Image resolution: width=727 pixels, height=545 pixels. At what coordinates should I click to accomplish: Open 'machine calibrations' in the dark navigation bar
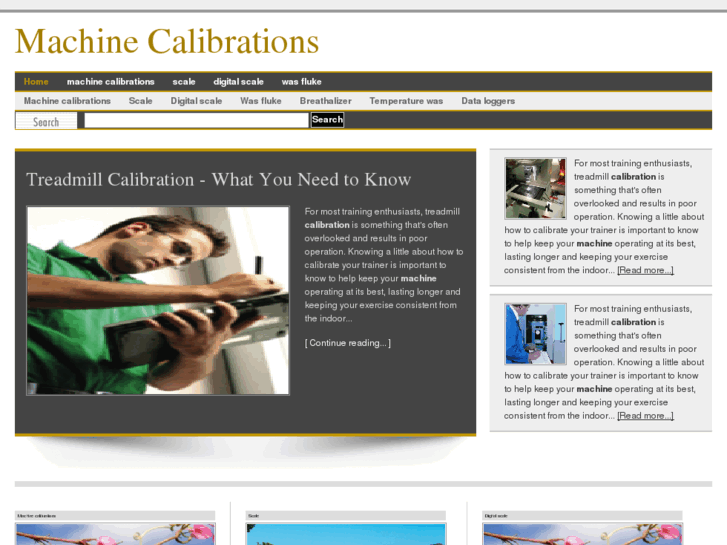pyautogui.click(x=110, y=82)
